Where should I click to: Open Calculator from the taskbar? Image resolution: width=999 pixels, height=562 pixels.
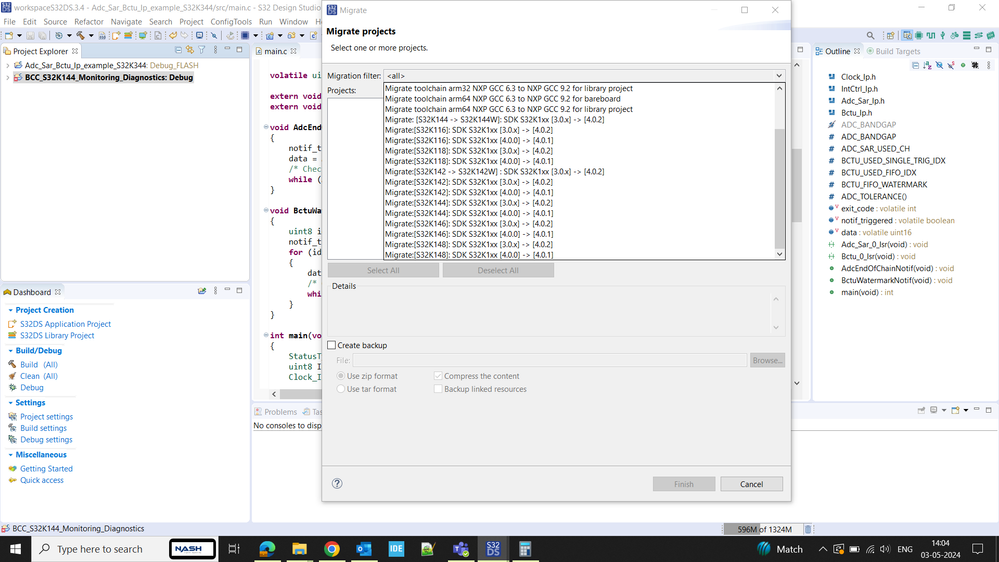[x=525, y=549]
